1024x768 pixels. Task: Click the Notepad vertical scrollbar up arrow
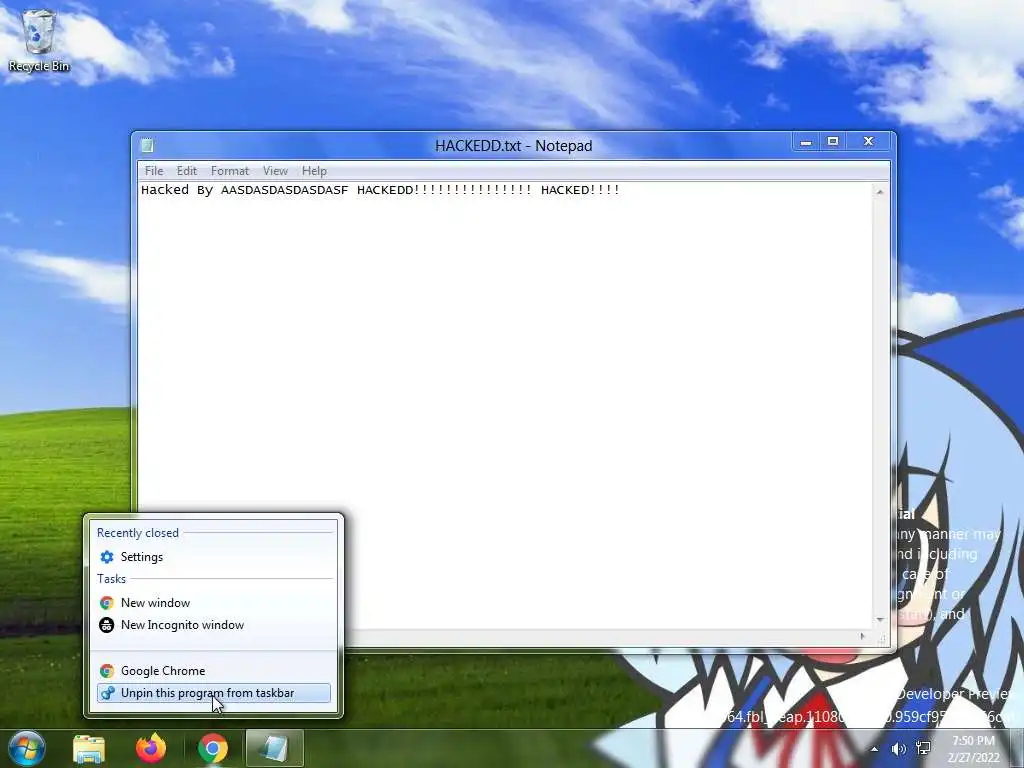[x=880, y=191]
